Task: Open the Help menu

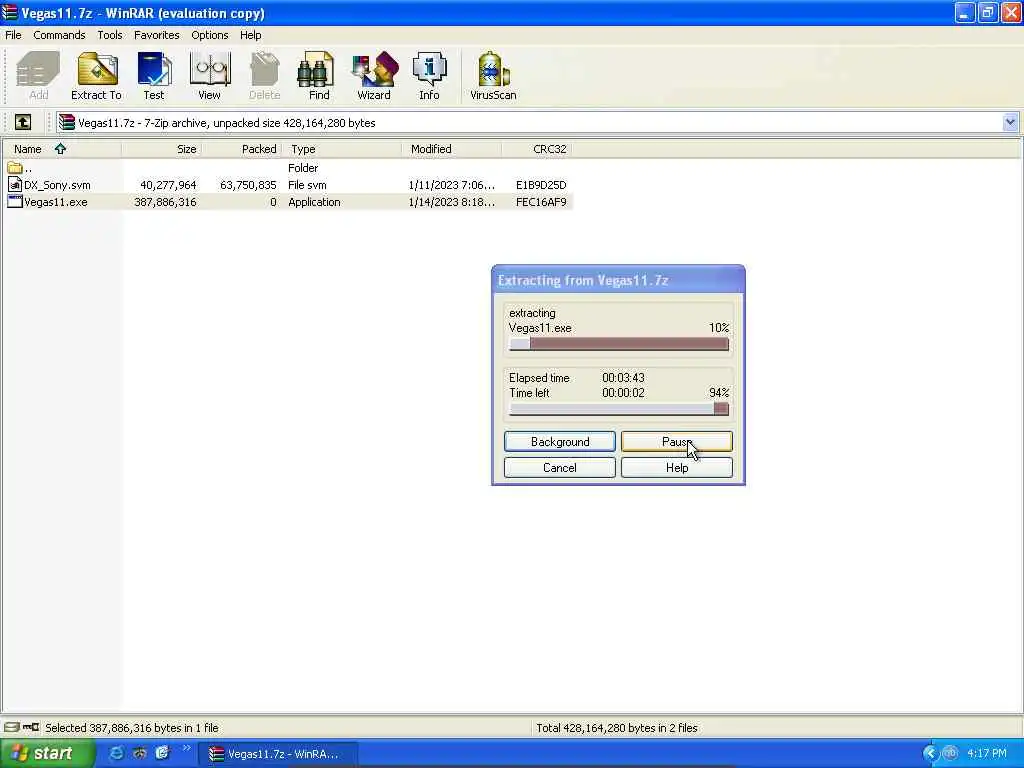Action: [250, 35]
